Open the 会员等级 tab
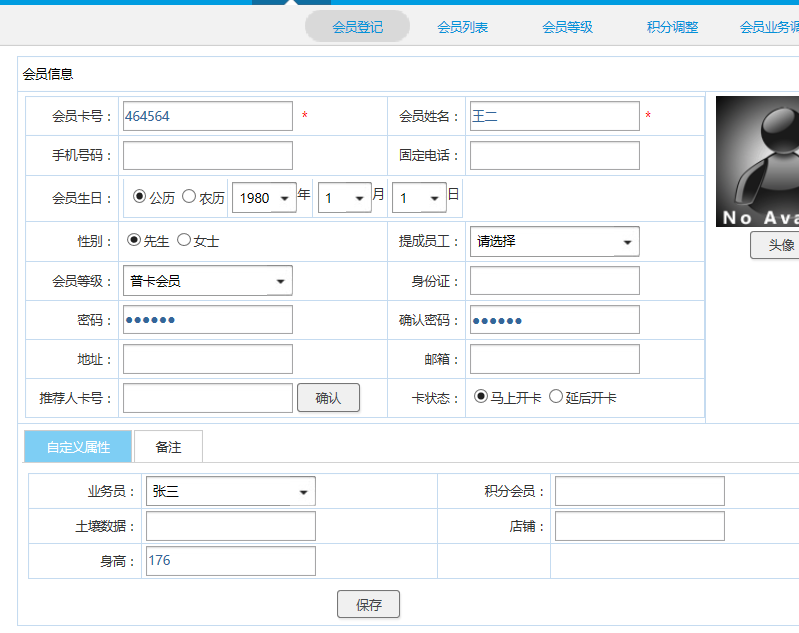This screenshot has height=633, width=799. click(x=567, y=27)
